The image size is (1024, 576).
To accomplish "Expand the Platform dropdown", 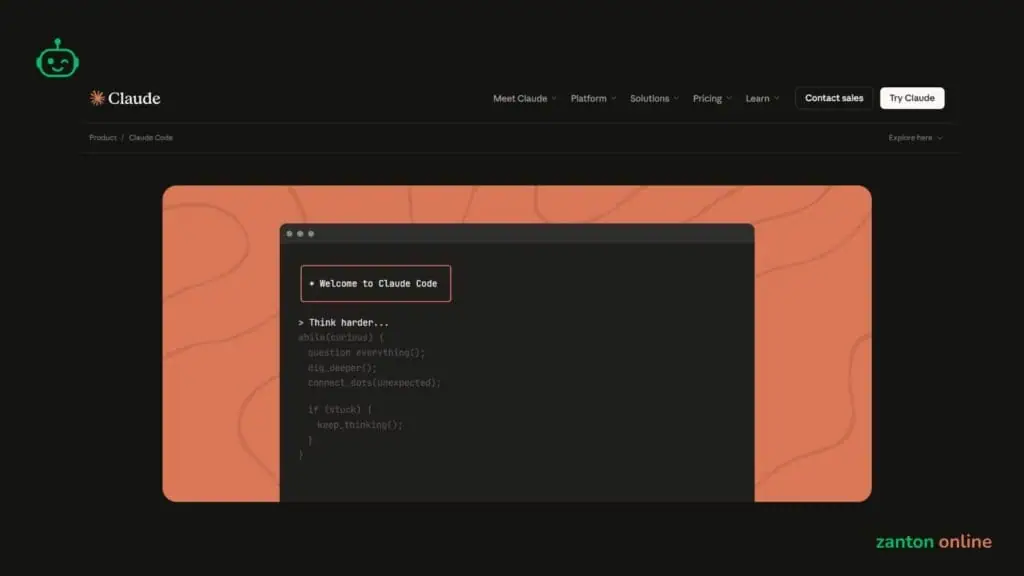I will coord(593,99).
